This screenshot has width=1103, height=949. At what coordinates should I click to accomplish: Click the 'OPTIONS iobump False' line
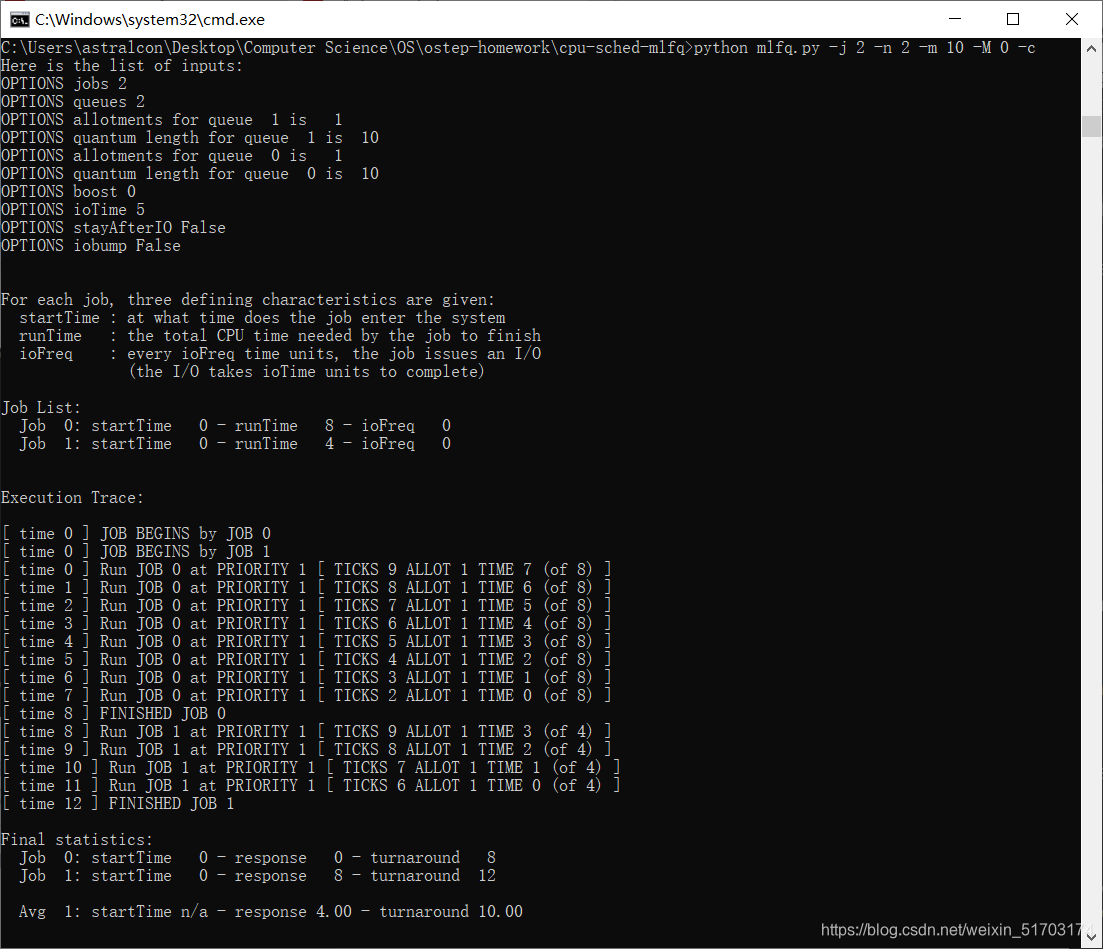click(91, 246)
